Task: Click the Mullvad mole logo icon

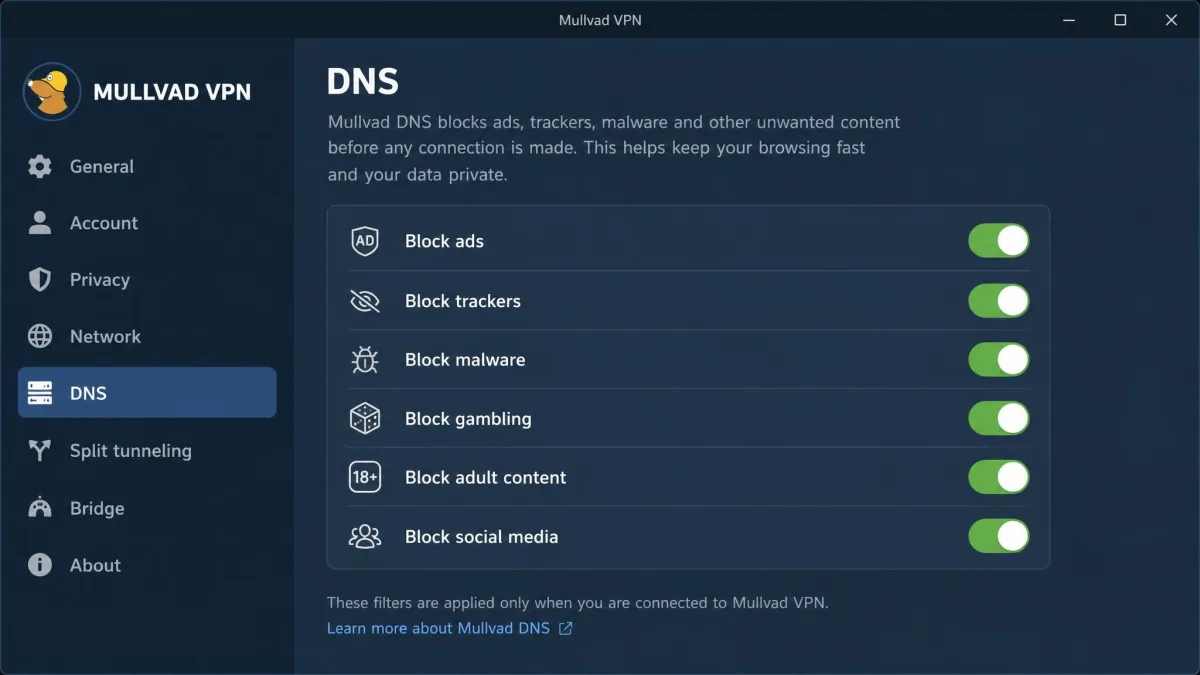Action: point(52,92)
